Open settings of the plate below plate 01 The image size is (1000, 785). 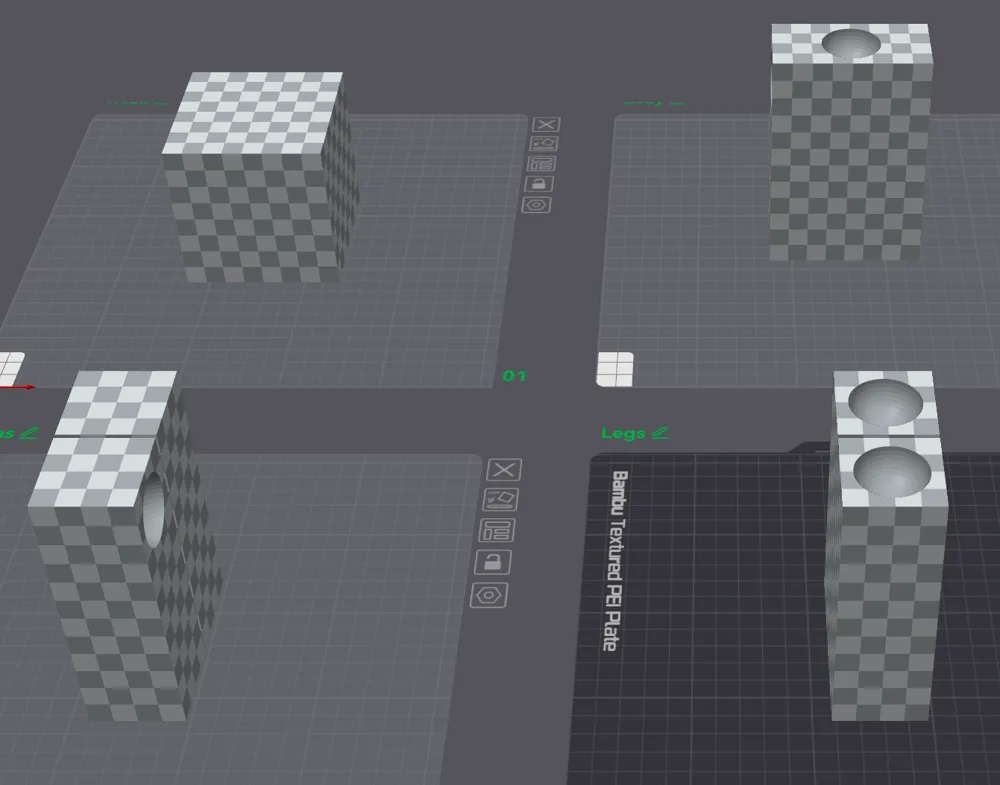[489, 595]
